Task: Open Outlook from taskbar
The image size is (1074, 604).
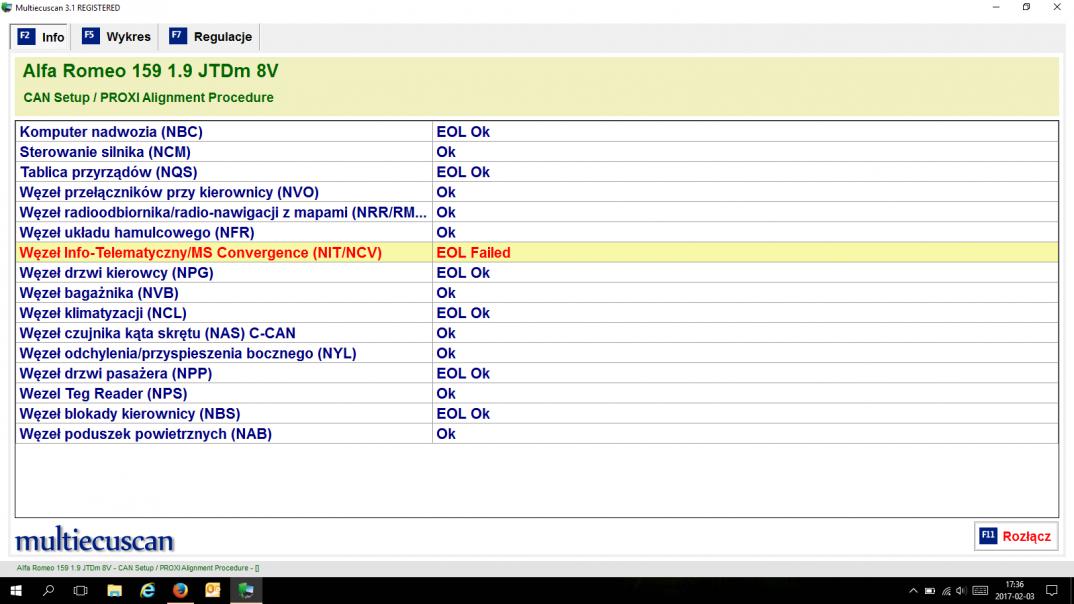Action: [x=213, y=590]
